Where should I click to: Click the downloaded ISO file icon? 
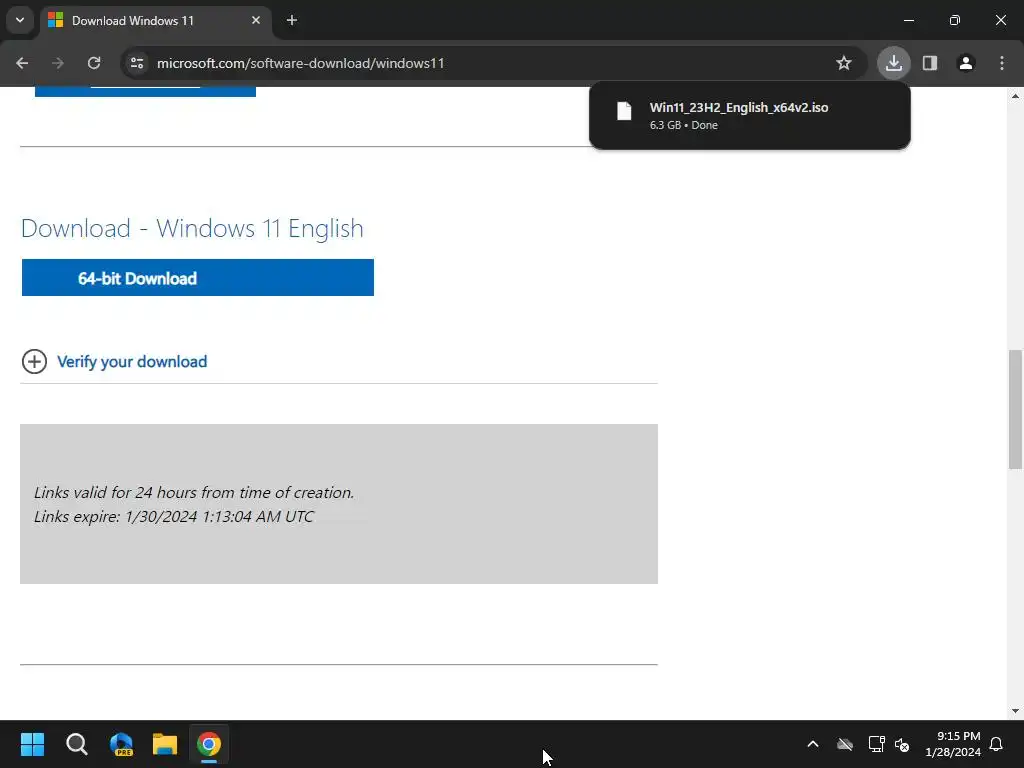coord(624,111)
